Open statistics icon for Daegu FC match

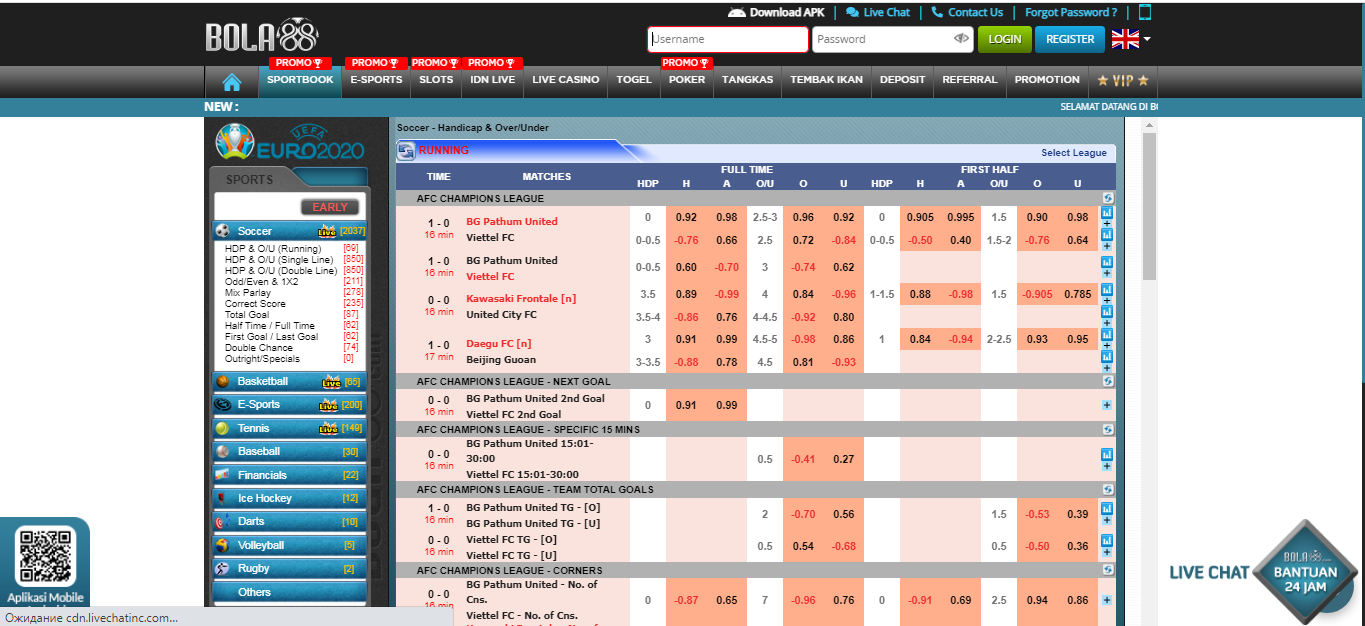click(x=1107, y=335)
